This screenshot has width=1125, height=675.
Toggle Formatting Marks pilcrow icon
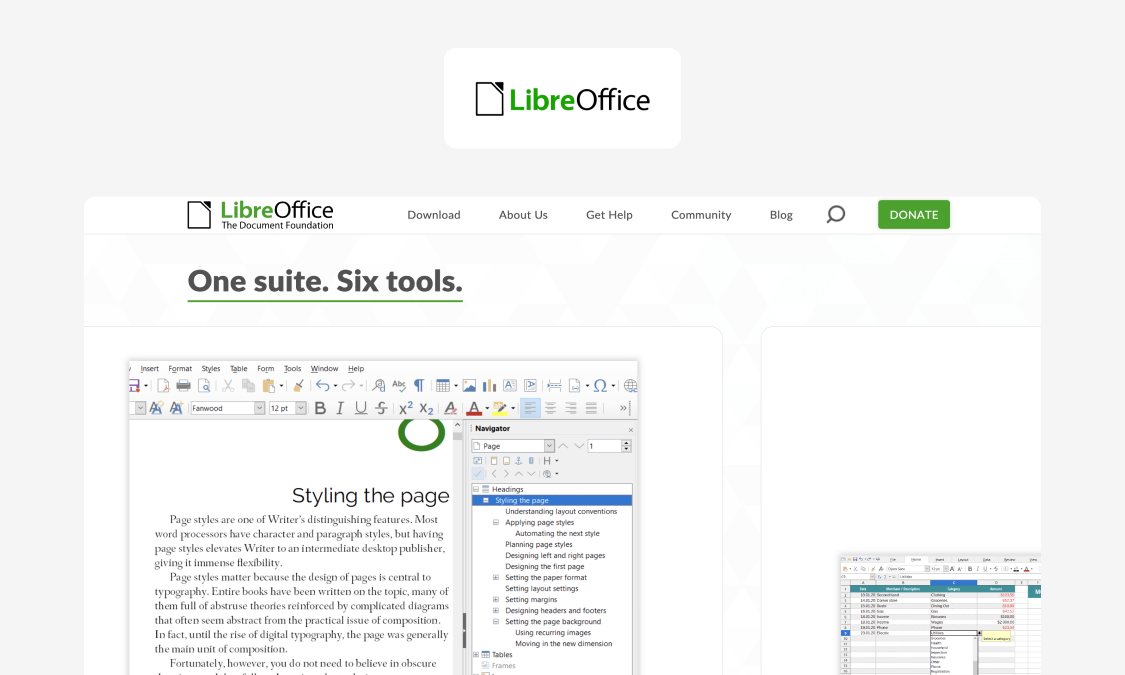coord(419,385)
